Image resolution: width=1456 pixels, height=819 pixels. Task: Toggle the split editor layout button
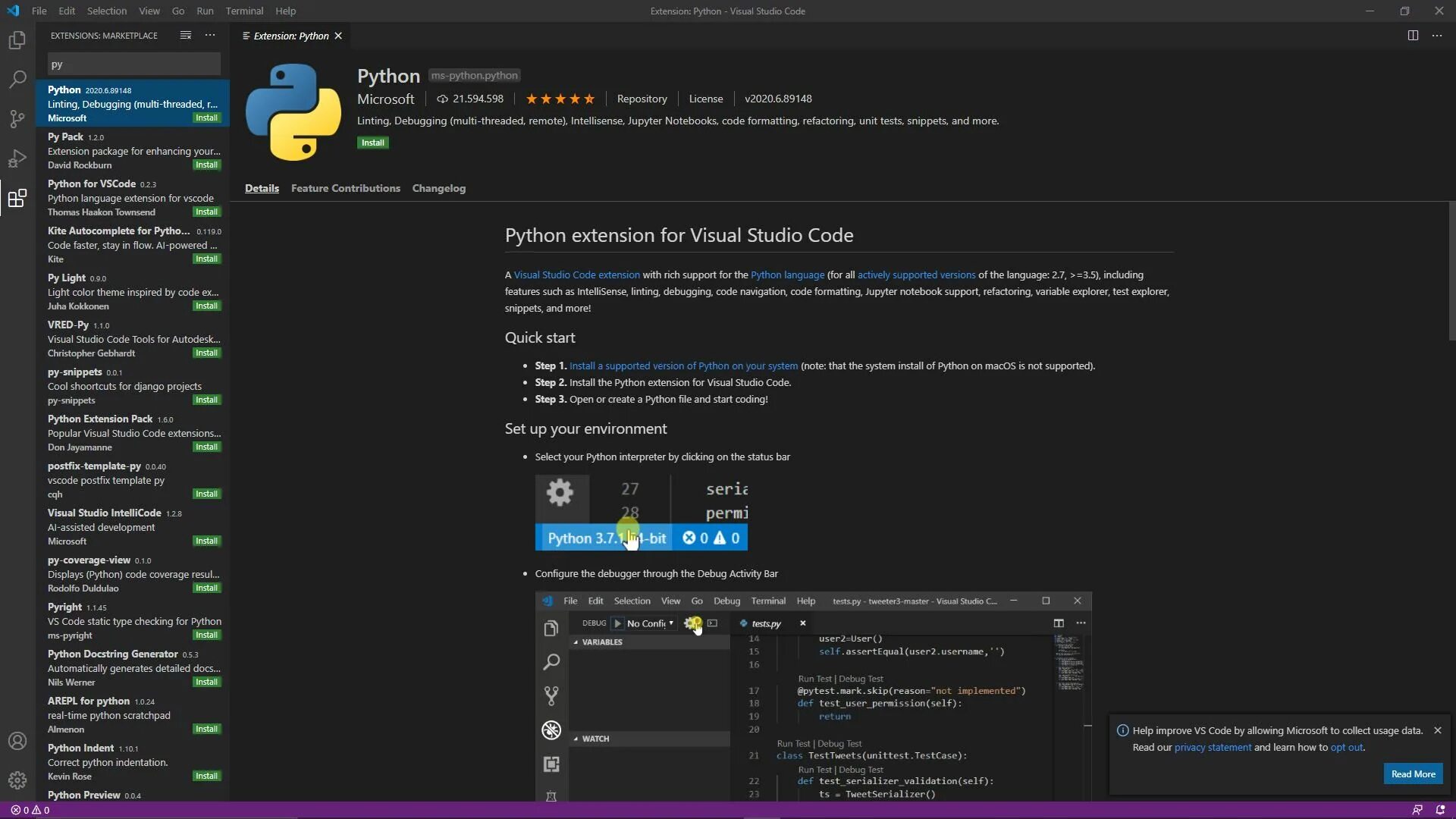(1413, 35)
